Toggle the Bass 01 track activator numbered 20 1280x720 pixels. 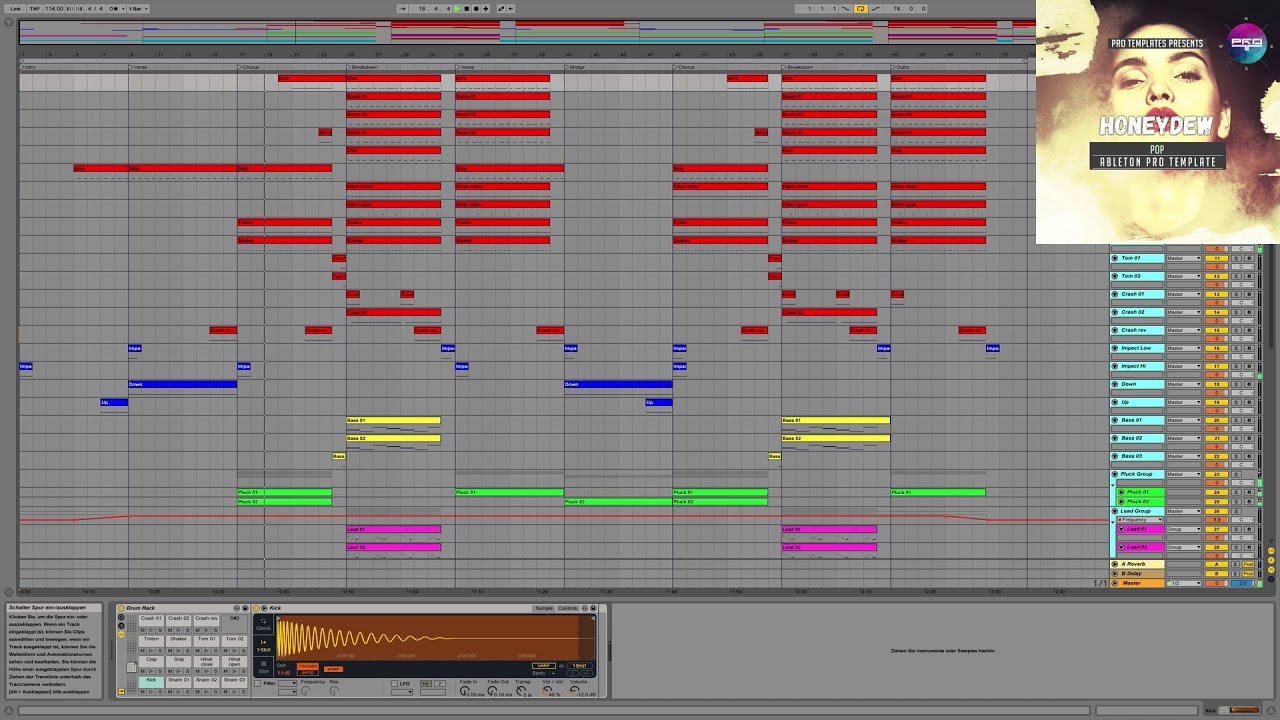pos(1217,420)
